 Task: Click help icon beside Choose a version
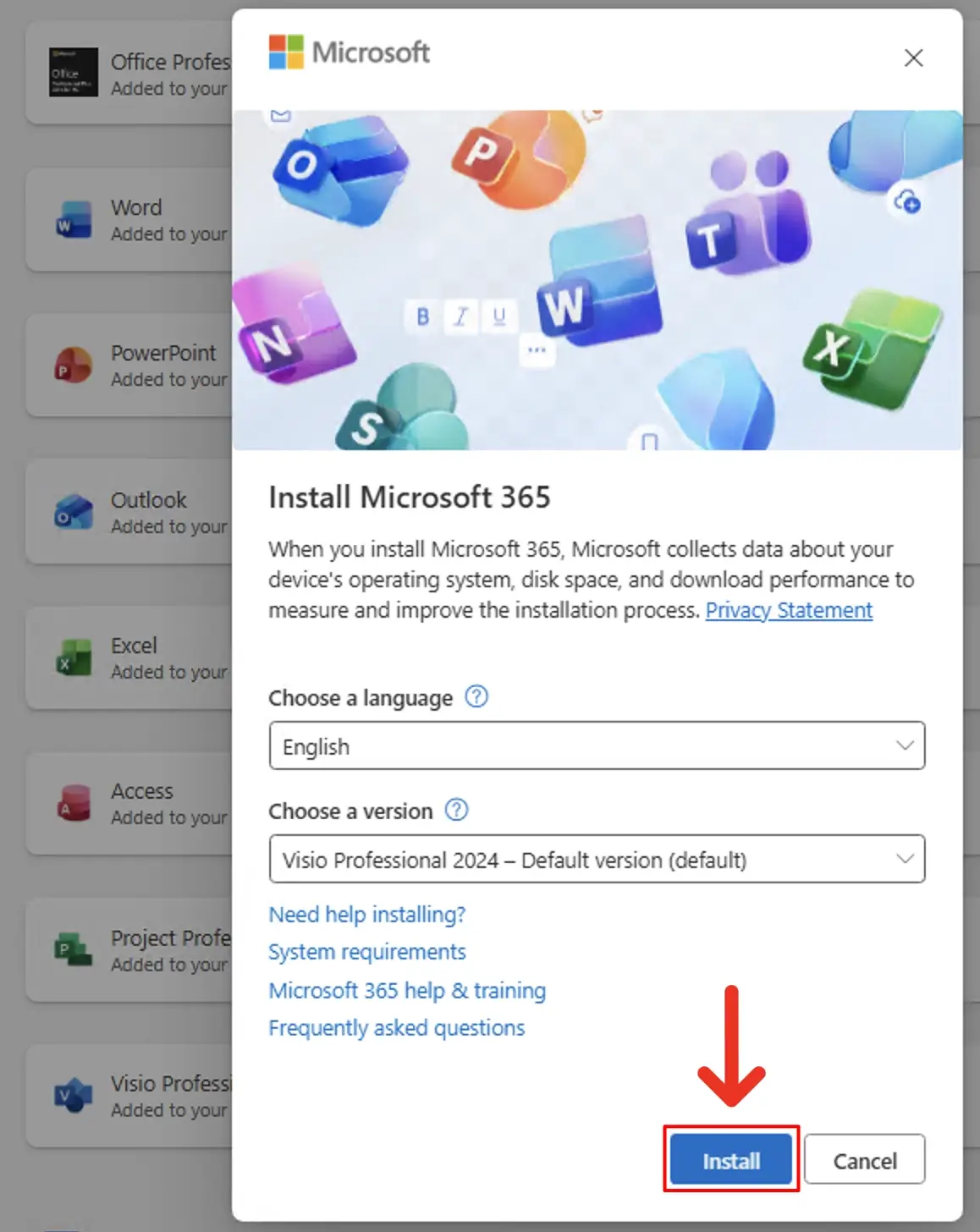[456, 811]
